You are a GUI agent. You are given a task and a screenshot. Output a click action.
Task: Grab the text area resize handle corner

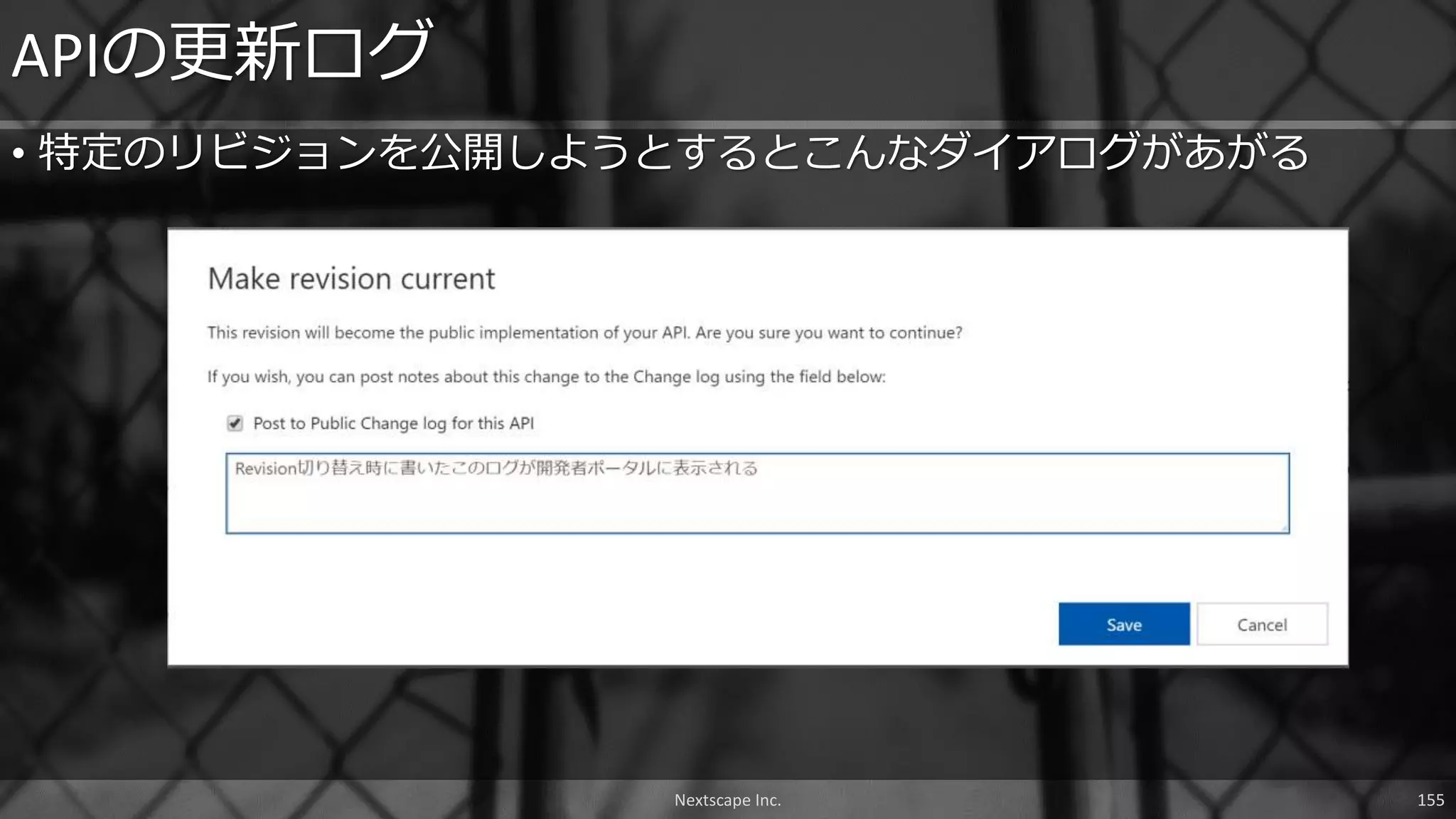1284,528
